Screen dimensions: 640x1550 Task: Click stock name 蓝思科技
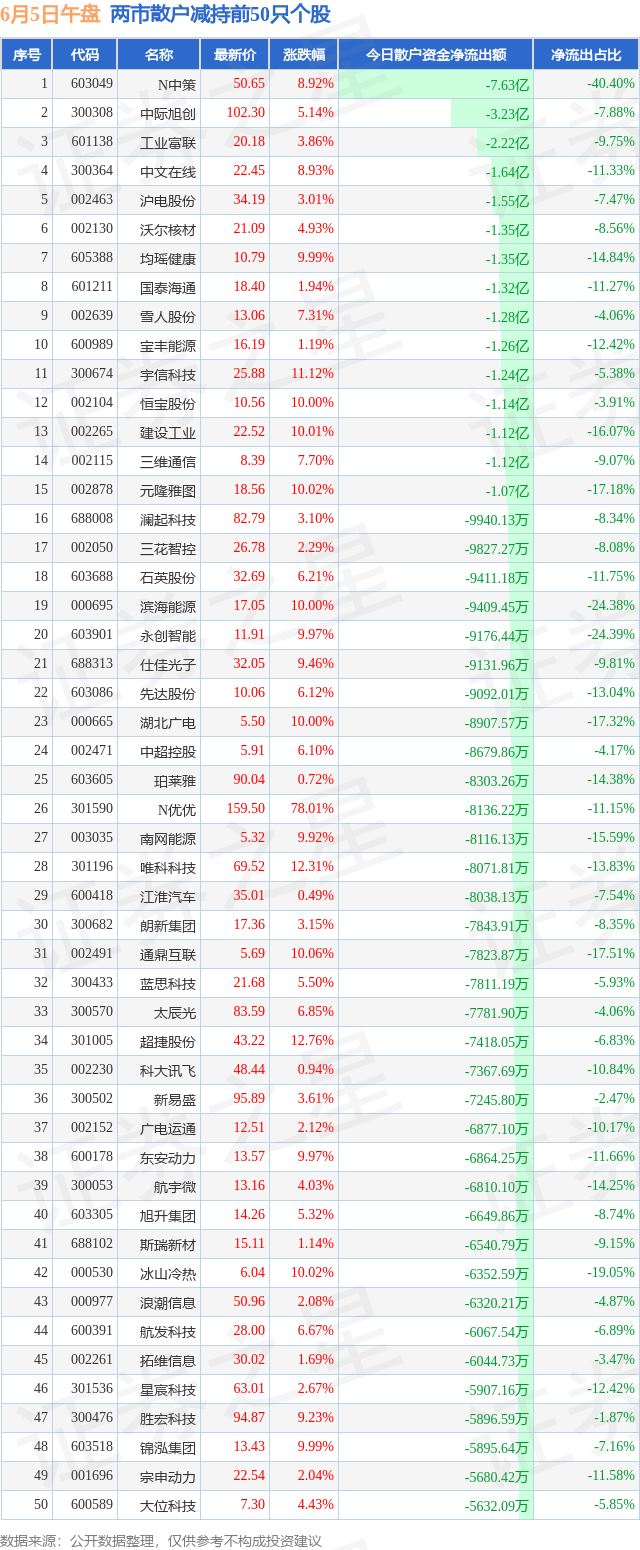point(168,983)
